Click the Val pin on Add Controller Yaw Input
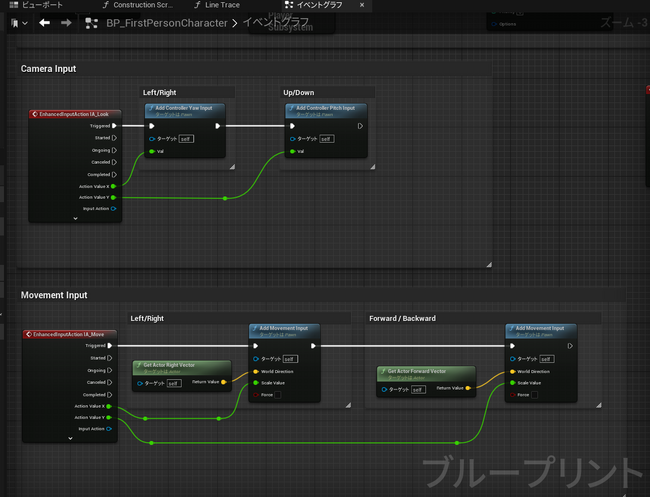Screen dimensions: 650x497 tap(151, 152)
